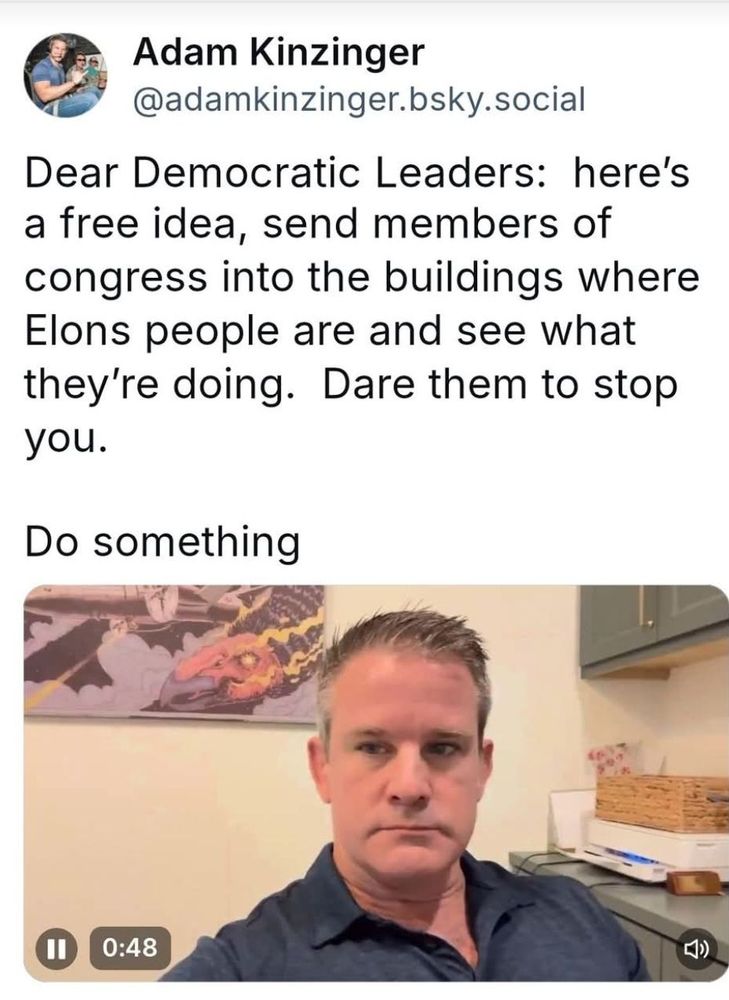The image size is (729, 1000).
Task: Select the word 'congress' in the post
Action: pos(116,279)
